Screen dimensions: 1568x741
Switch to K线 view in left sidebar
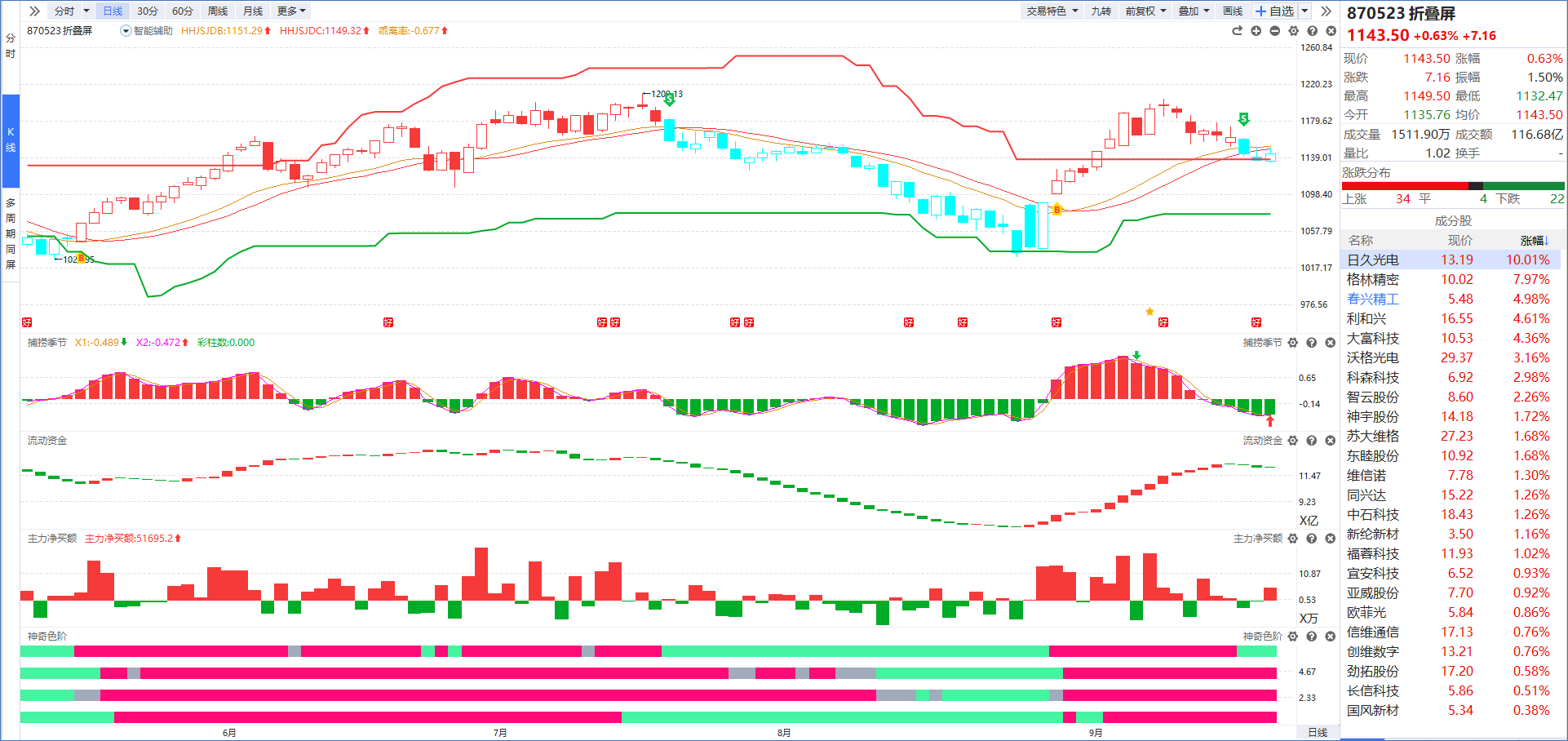pos(11,140)
